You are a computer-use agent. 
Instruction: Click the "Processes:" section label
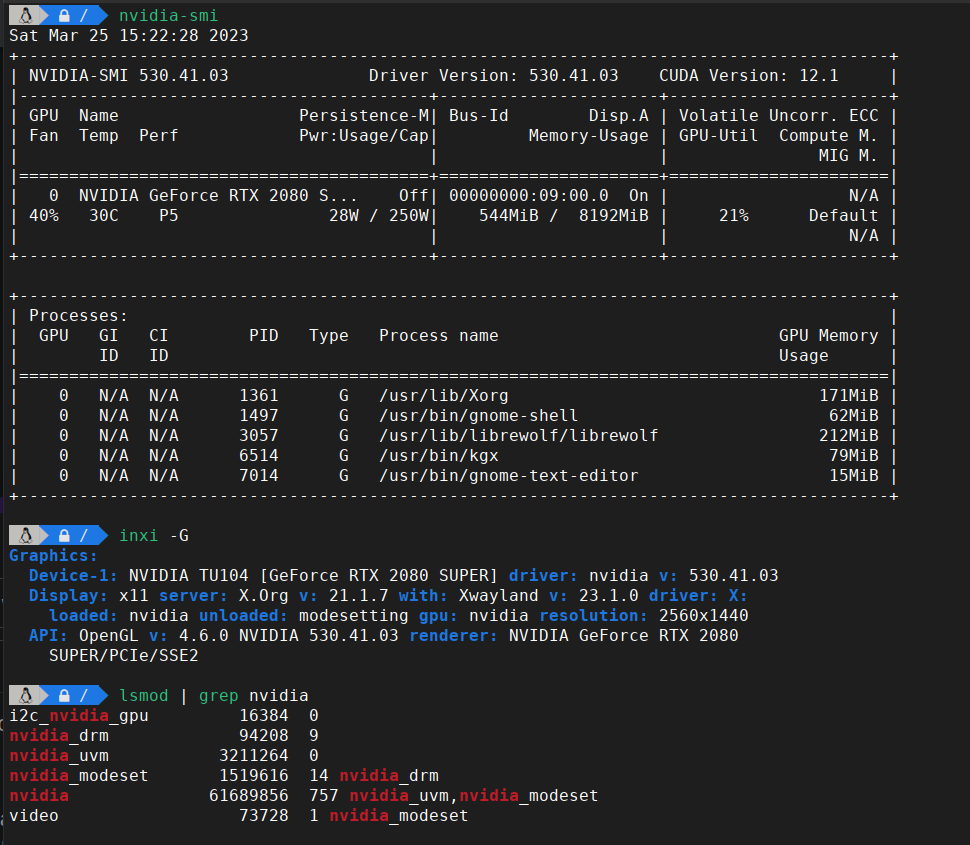coord(79,315)
